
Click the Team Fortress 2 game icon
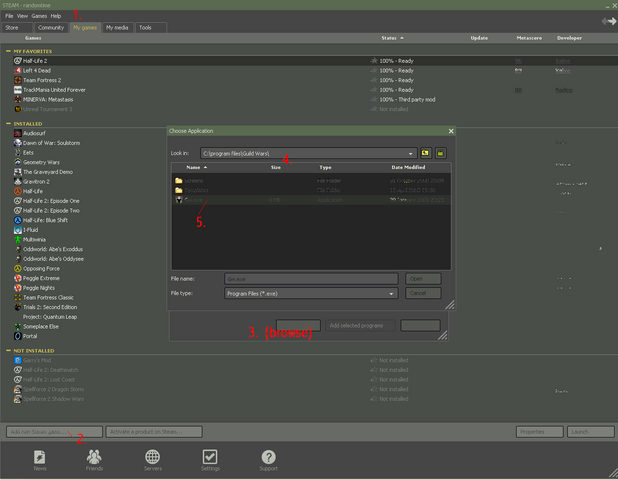pos(18,80)
